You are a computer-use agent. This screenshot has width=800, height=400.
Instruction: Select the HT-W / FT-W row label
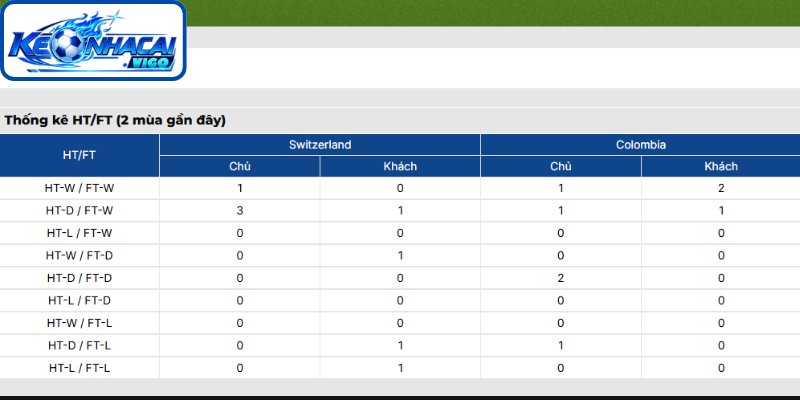79,188
